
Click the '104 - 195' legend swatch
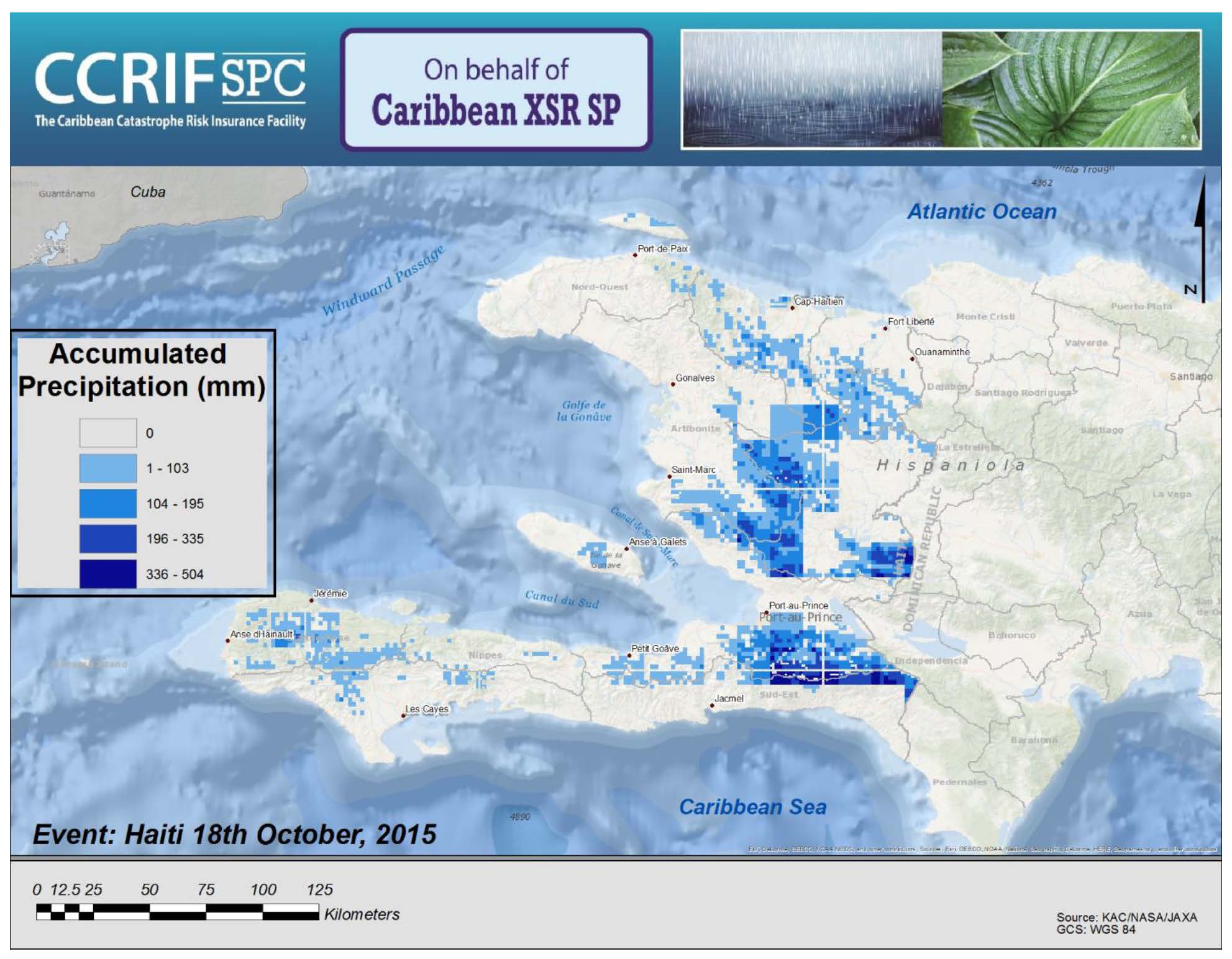108,504
